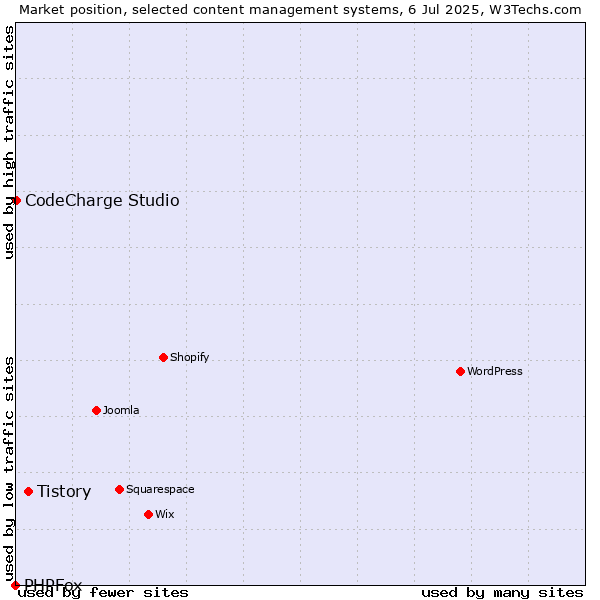This screenshot has width=600, height=600.
Task: Click 'used by low traffic sites' axis label
Action: point(8,470)
